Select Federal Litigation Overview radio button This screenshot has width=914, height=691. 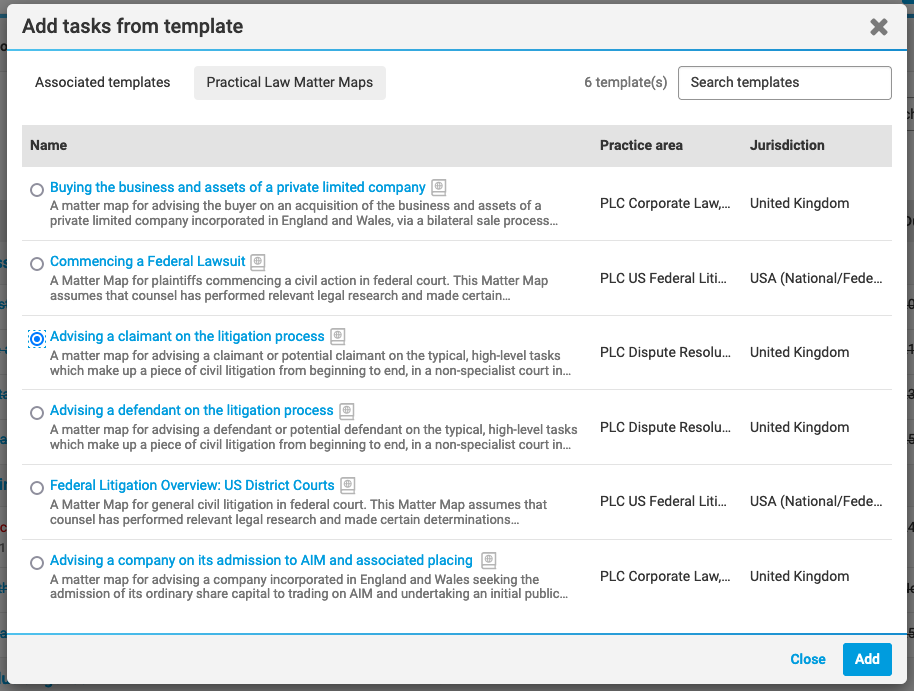(37, 487)
